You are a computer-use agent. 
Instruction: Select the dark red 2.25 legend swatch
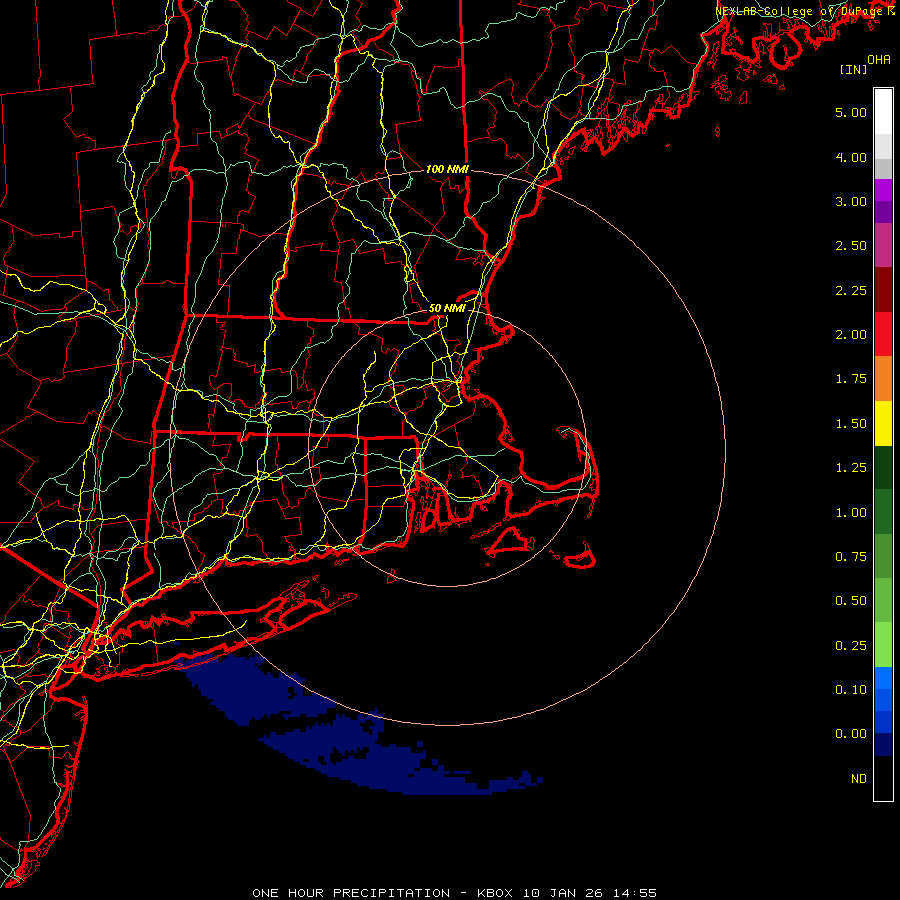pyautogui.click(x=883, y=290)
